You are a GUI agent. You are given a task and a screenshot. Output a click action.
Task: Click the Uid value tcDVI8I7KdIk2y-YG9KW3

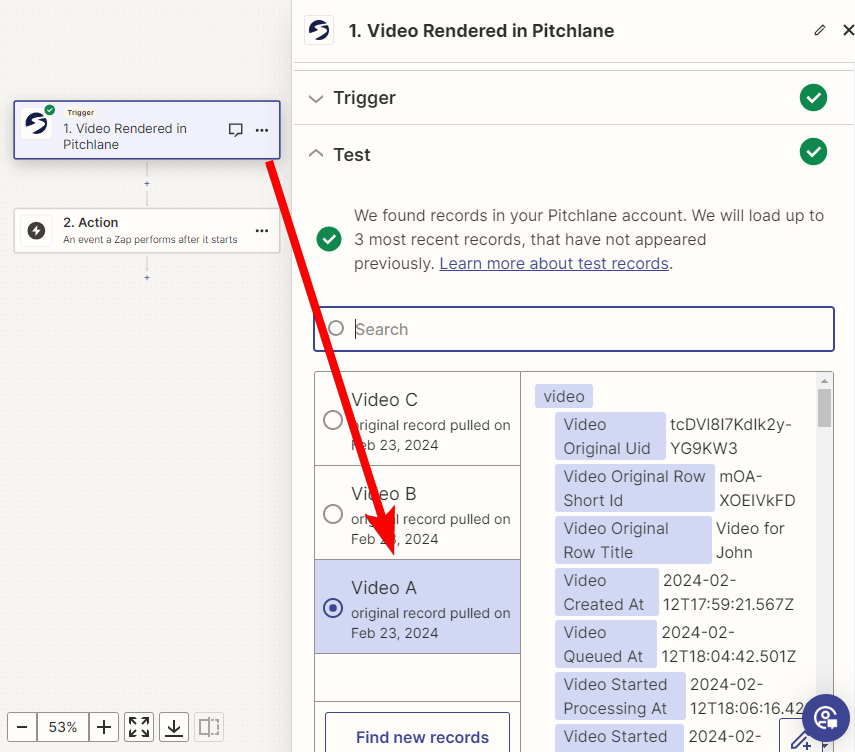pos(731,436)
